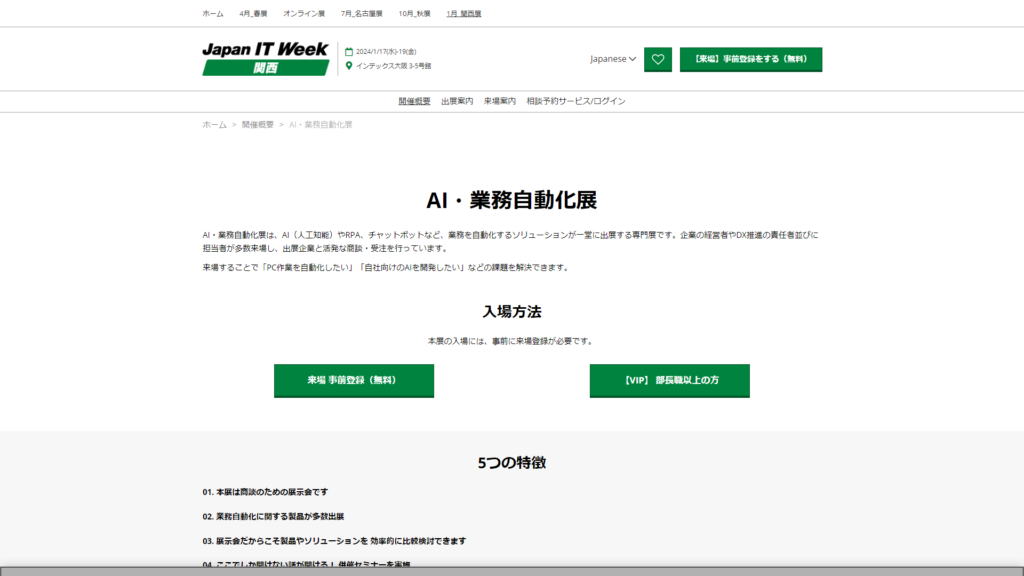Select オンライン展 in the top navigation
Screen dimensions: 1024x576
coord(304,14)
